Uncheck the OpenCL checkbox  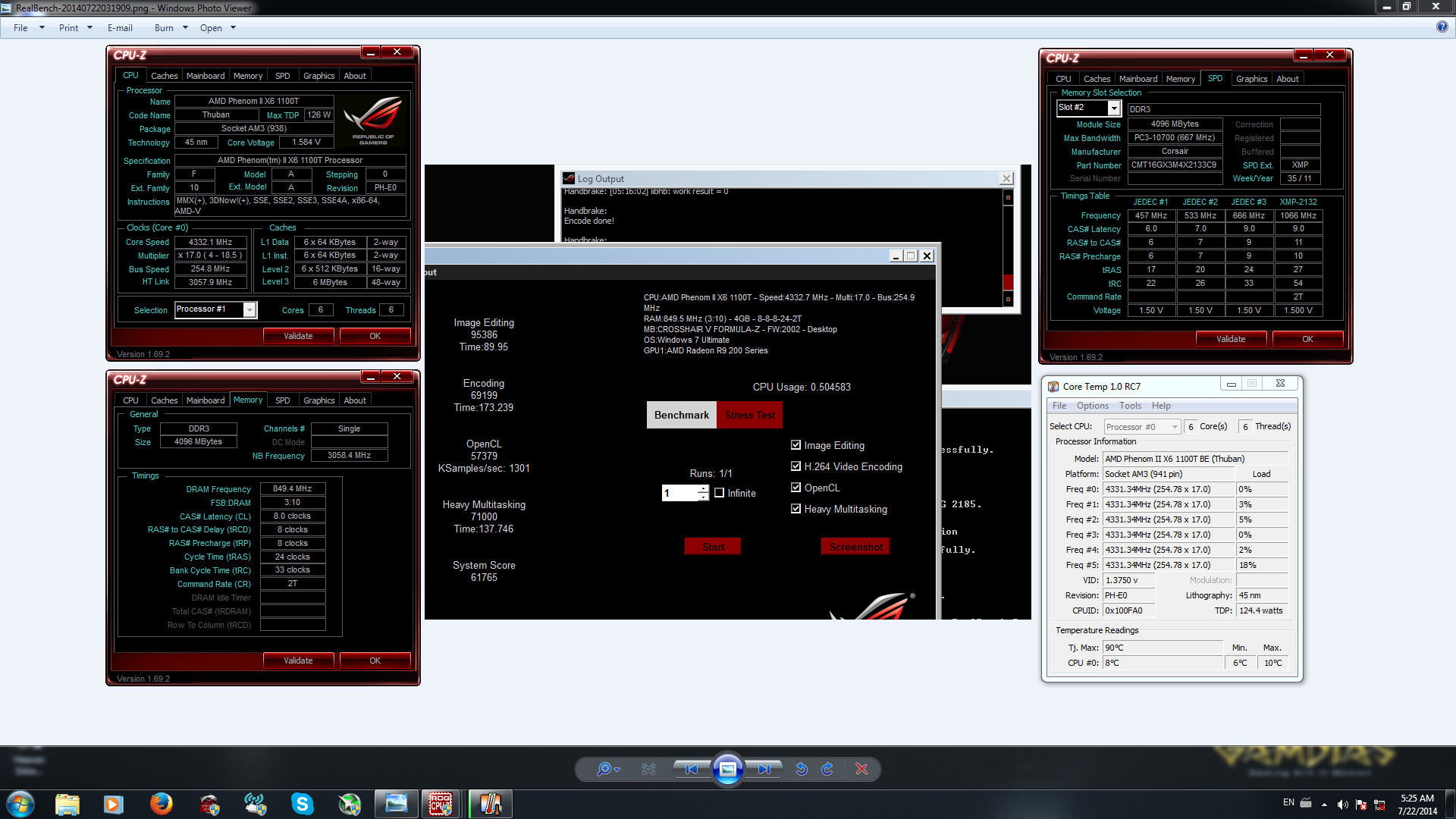tap(795, 488)
